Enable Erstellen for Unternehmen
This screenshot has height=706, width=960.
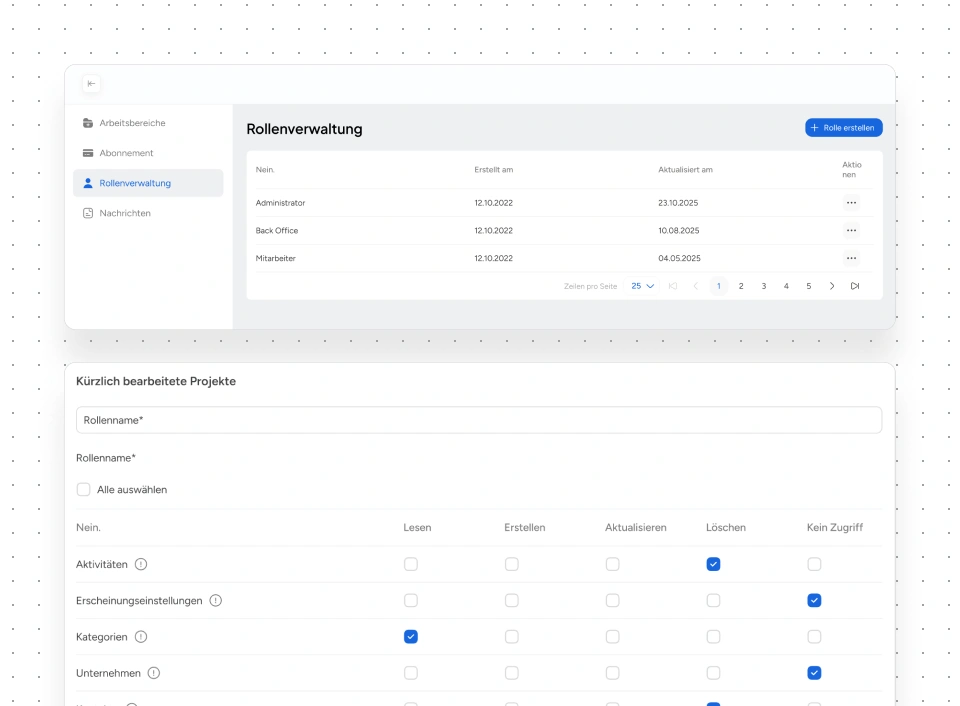pos(512,673)
